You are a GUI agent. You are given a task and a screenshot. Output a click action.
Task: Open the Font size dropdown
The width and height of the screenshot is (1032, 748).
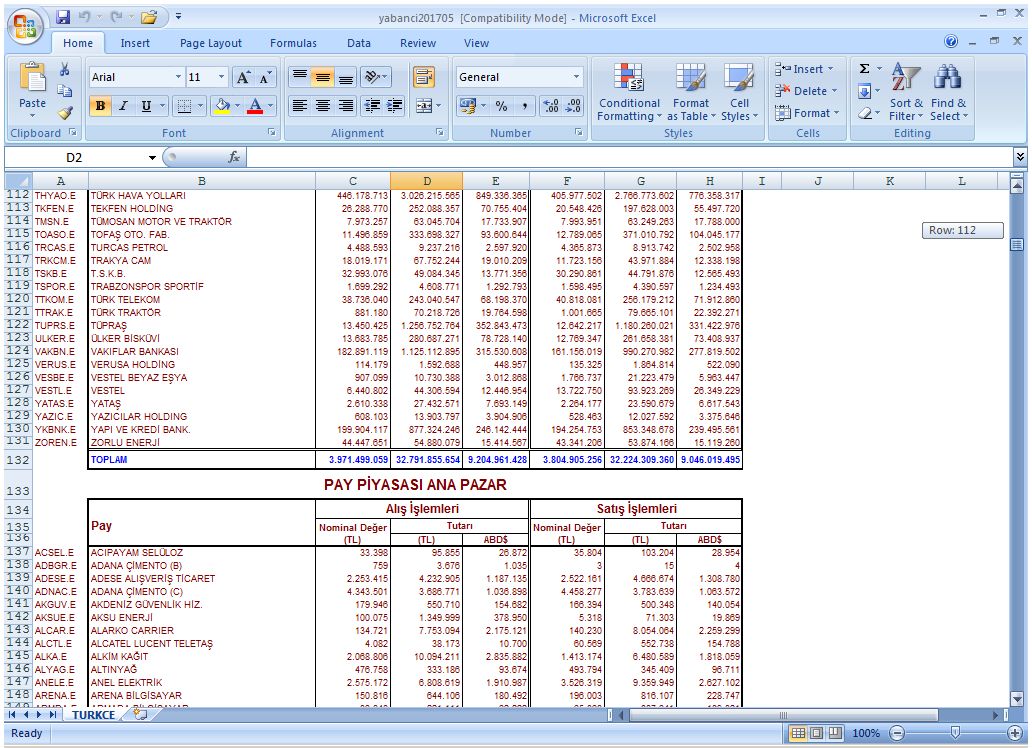click(221, 77)
